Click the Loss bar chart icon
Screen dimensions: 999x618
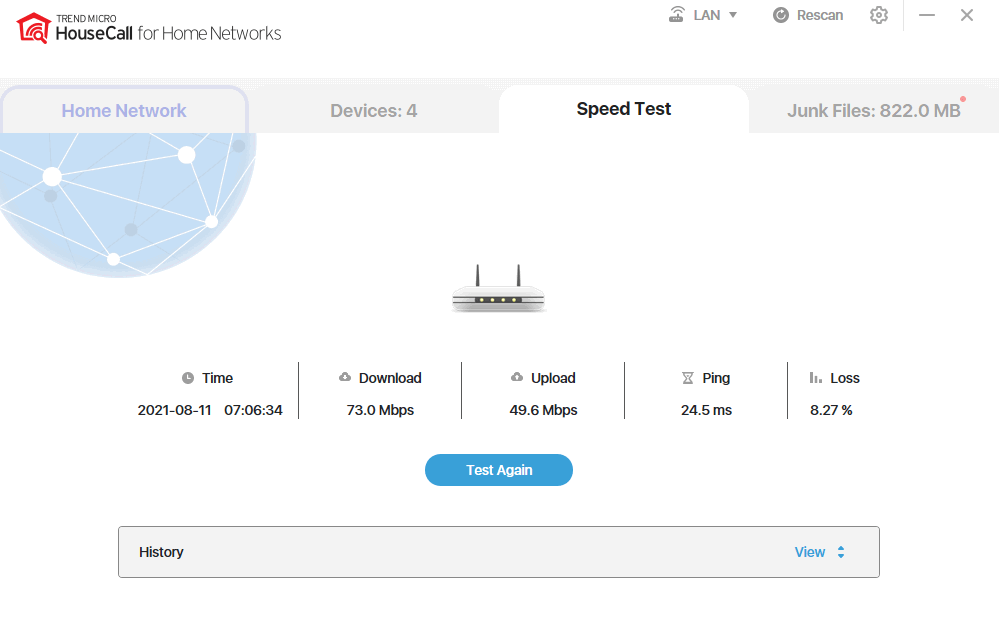pos(816,378)
